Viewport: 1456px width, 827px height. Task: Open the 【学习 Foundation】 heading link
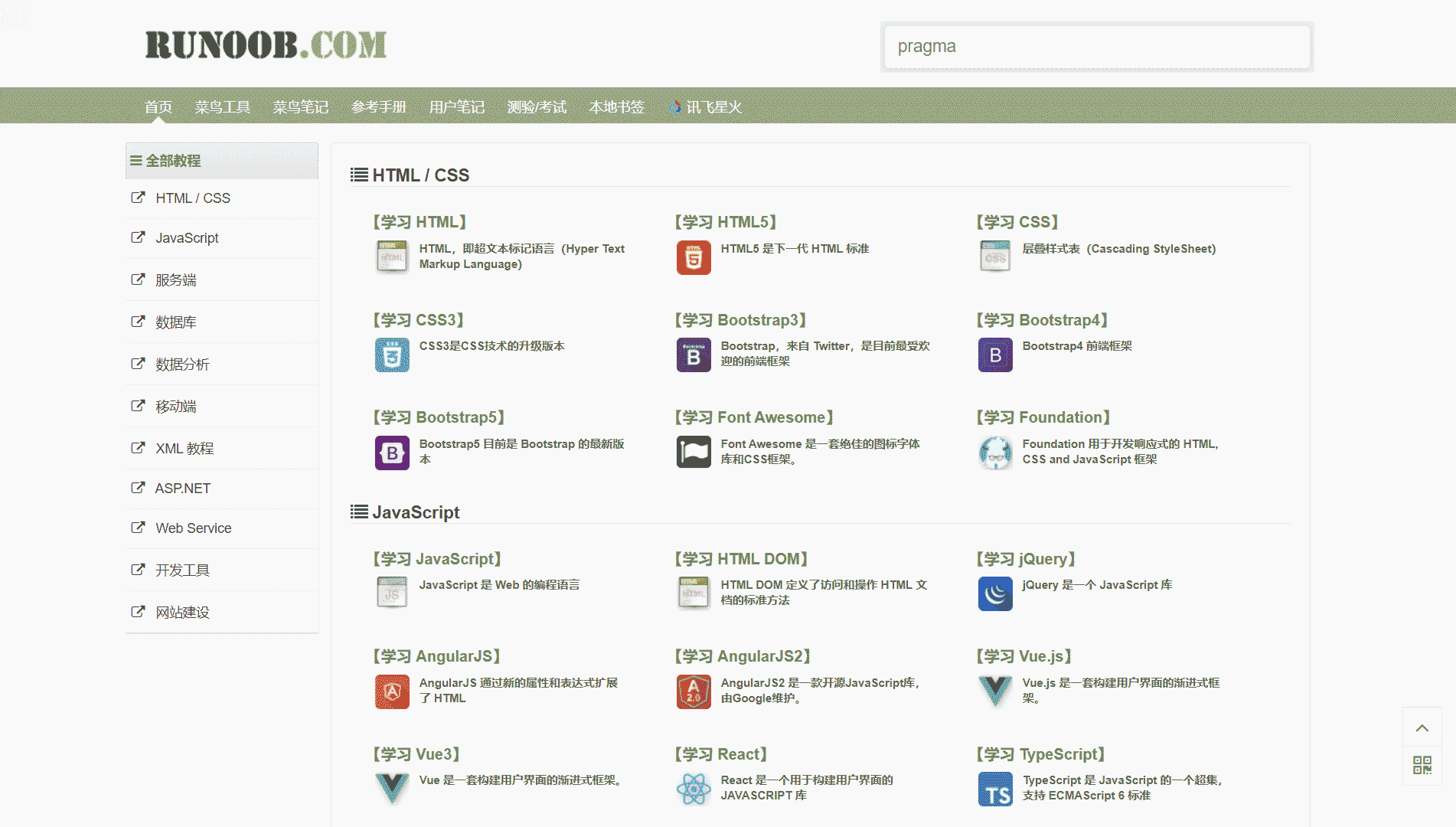(x=1043, y=417)
